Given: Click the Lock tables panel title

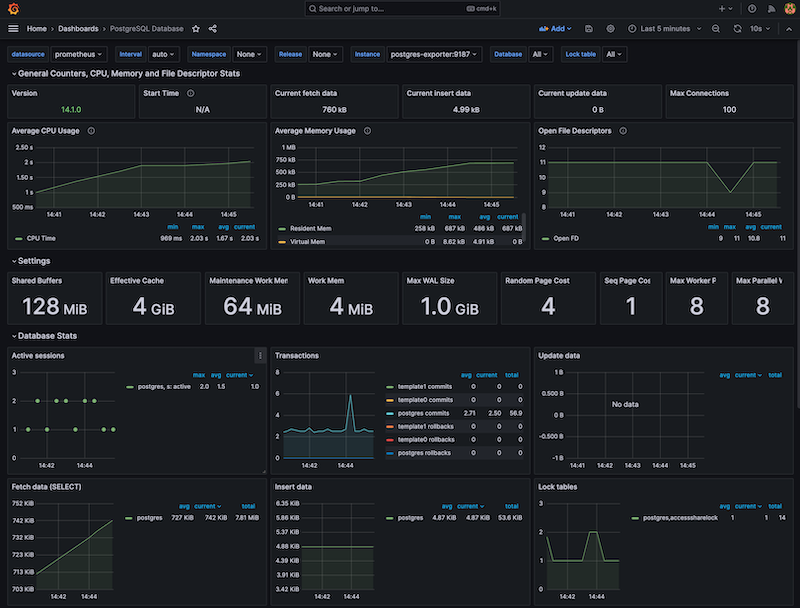Looking at the screenshot, I should tap(558, 487).
